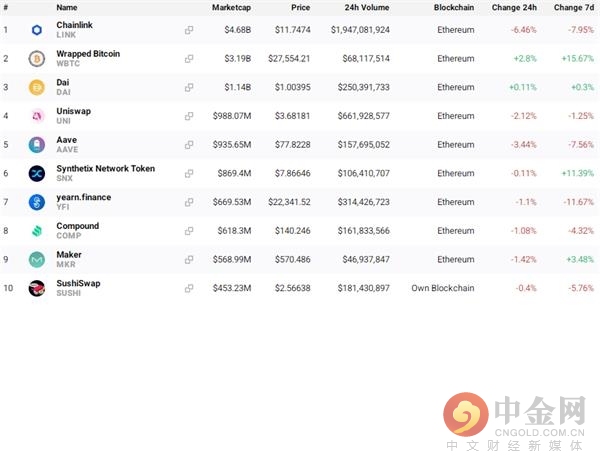
Task: Click the +3.48% Maker weekly change
Action: coord(580,259)
